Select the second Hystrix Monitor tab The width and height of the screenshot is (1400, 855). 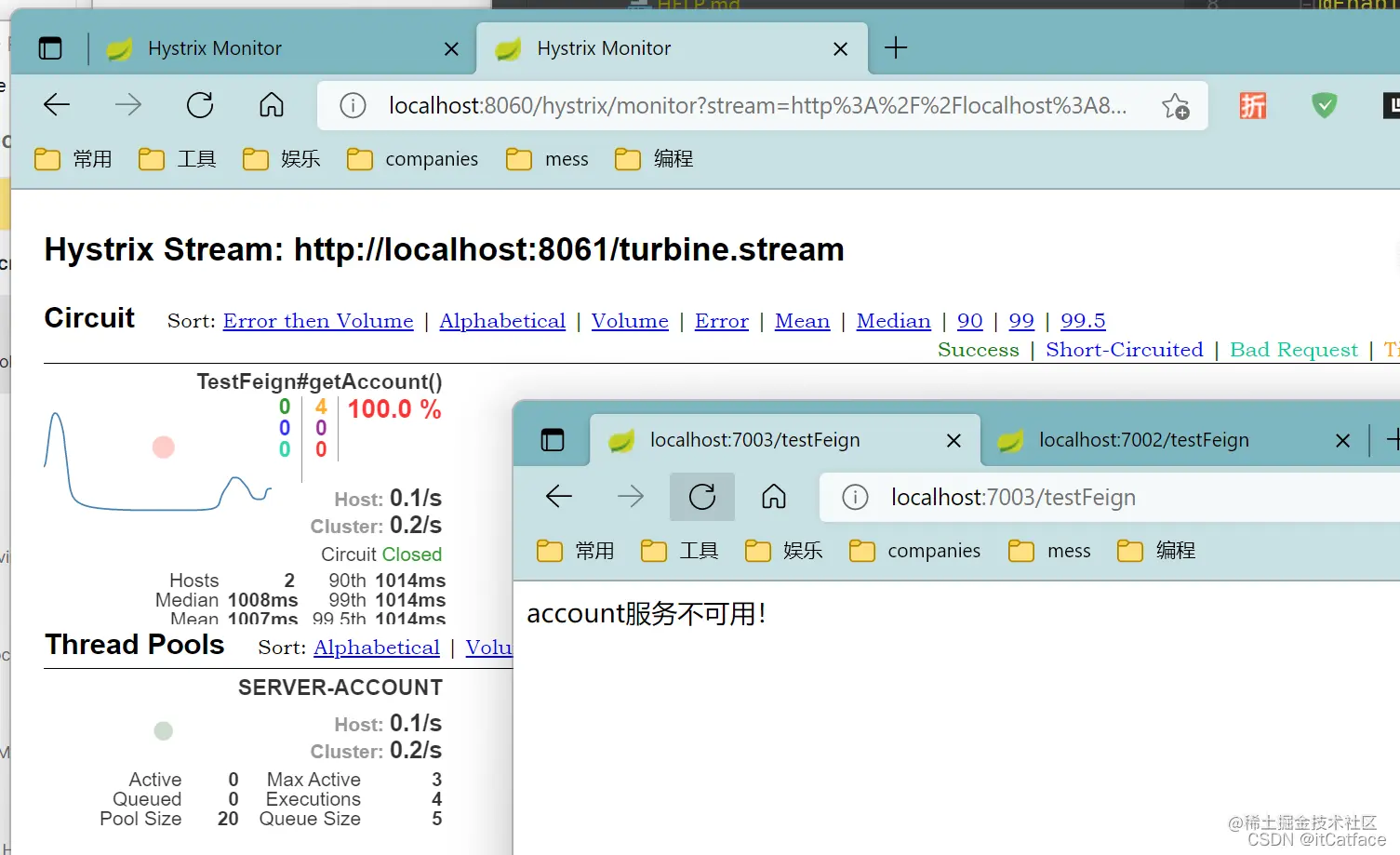coord(673,48)
